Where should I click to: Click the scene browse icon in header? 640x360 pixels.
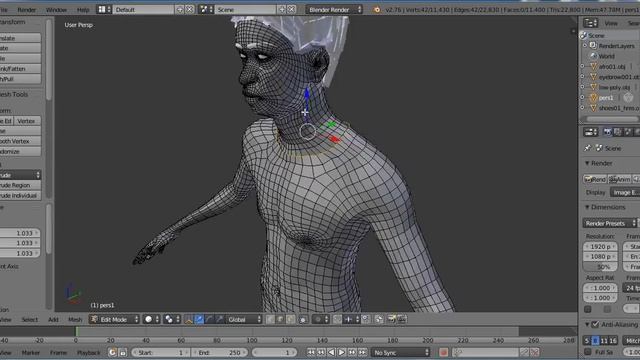(206, 9)
